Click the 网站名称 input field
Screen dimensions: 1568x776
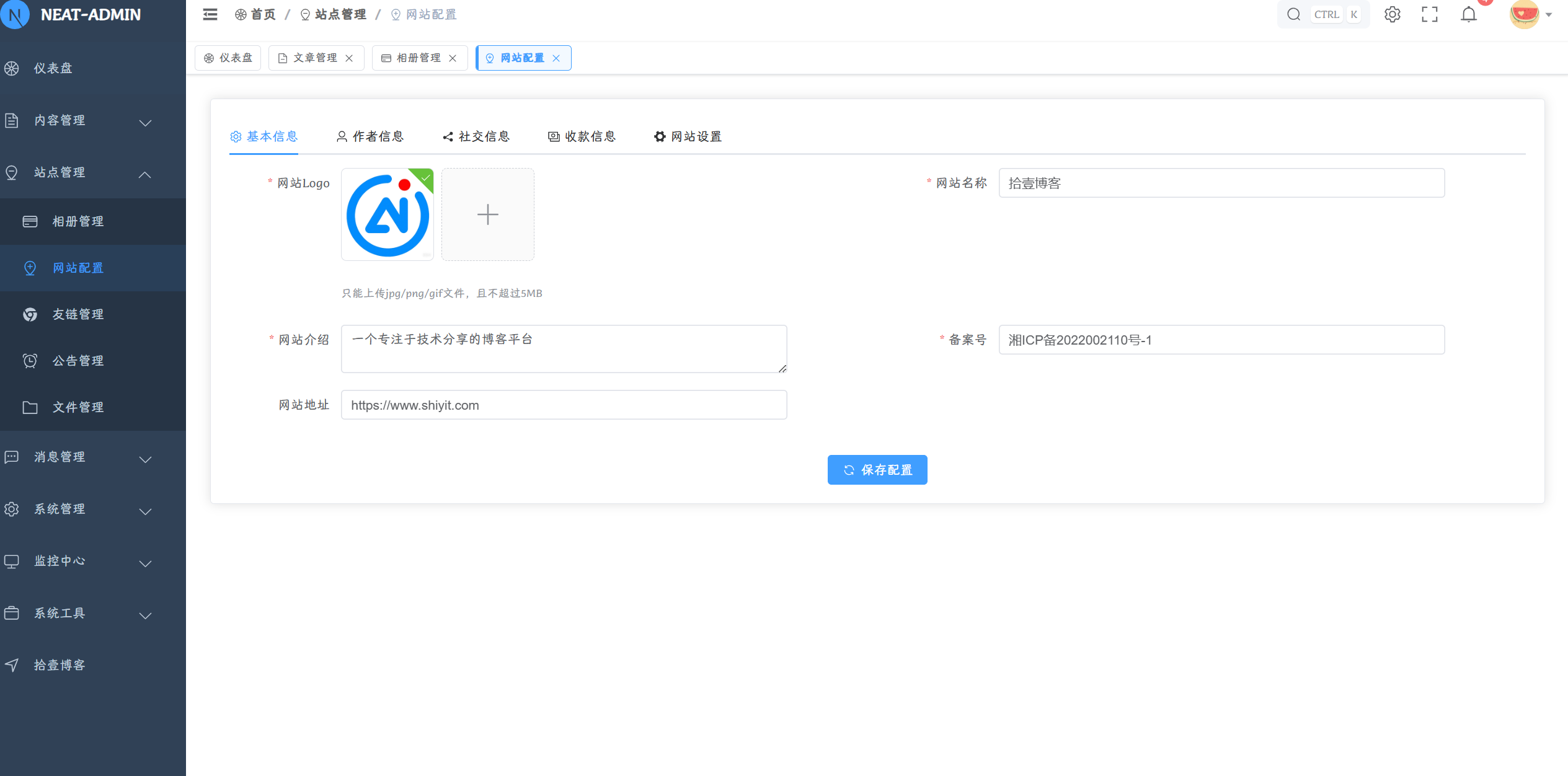pos(1221,183)
